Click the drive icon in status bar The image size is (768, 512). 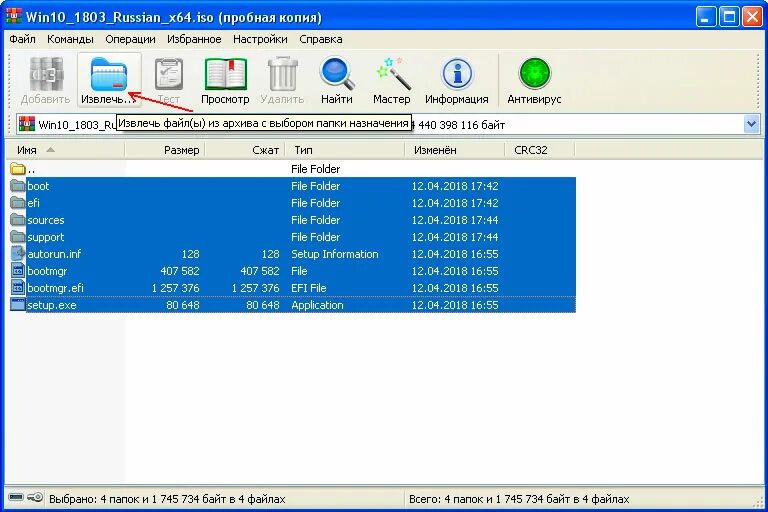point(16,498)
